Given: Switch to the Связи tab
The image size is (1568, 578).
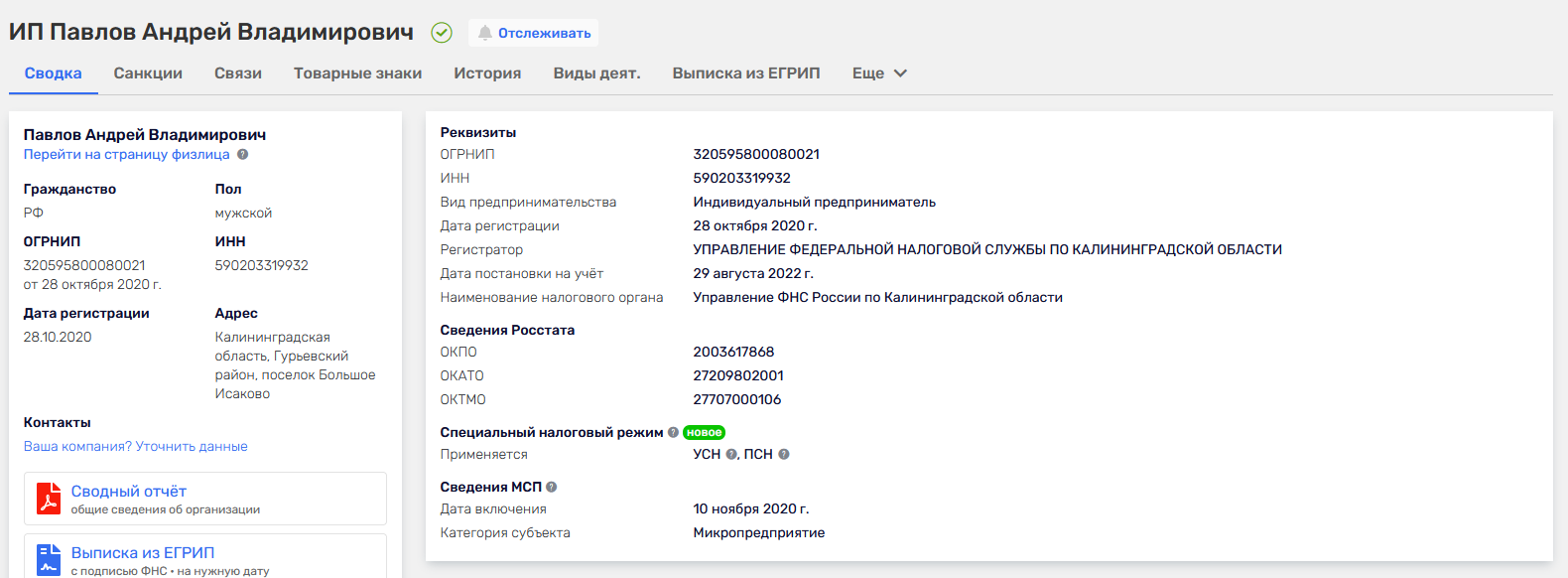Looking at the screenshot, I should point(238,73).
